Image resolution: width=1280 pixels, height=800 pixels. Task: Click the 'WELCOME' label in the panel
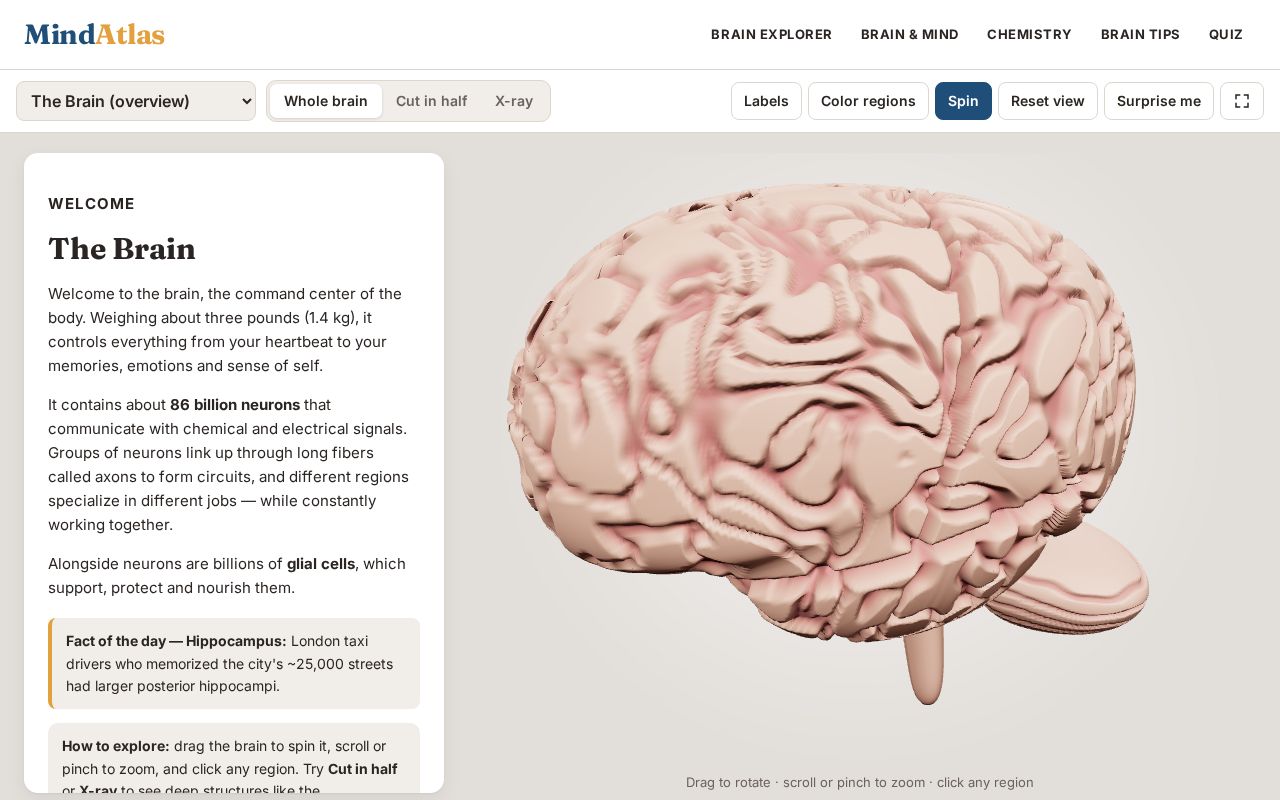pos(91,204)
